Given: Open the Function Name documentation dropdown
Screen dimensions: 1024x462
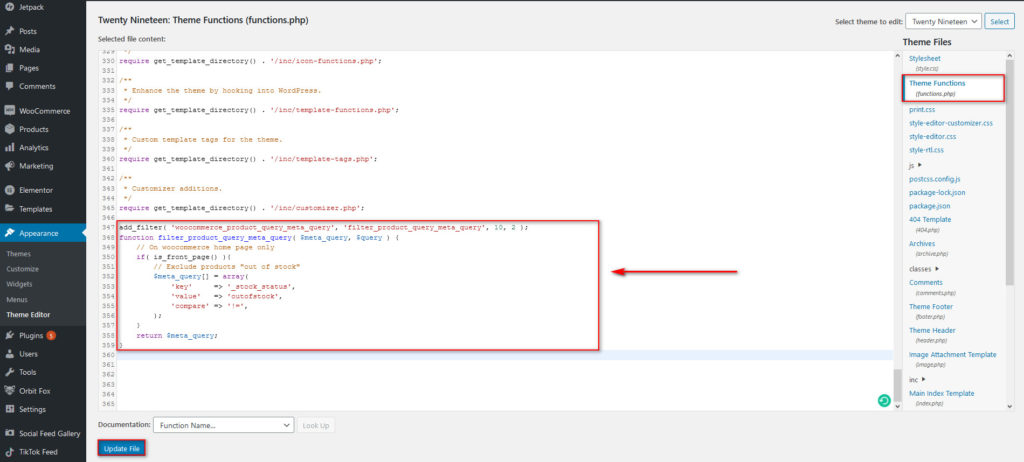Looking at the screenshot, I should (223, 425).
